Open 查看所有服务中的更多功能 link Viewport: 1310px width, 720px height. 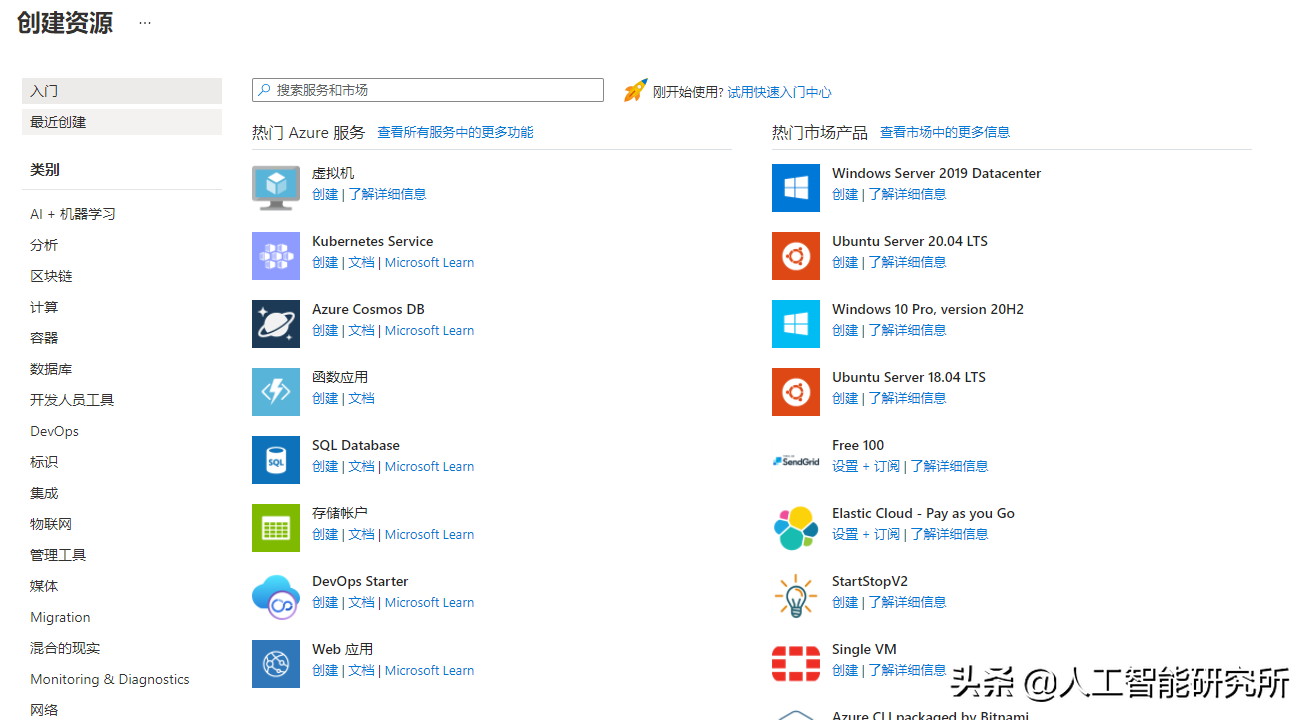[x=455, y=132]
